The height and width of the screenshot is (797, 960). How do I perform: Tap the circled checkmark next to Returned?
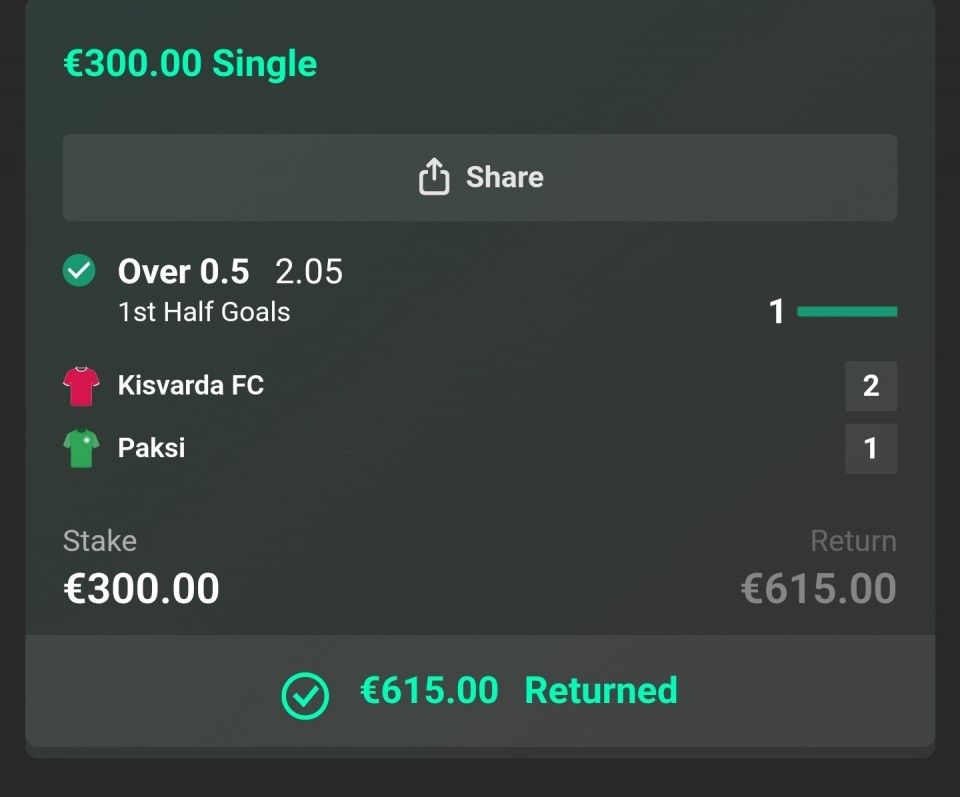pos(305,695)
